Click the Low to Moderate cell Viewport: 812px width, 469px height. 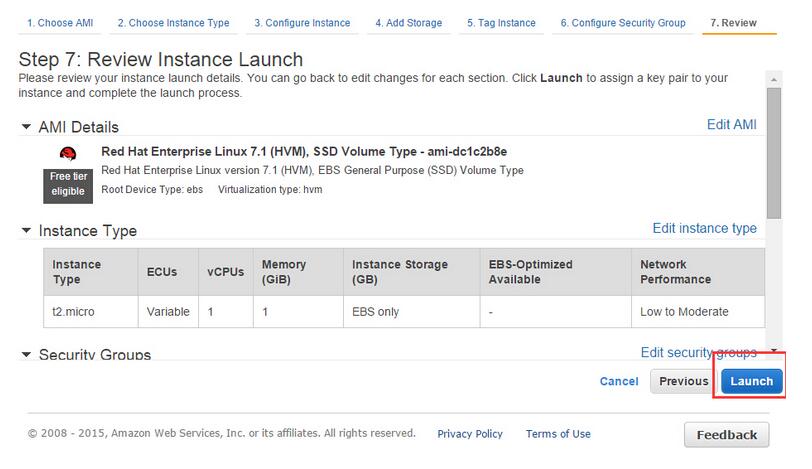[698, 312]
